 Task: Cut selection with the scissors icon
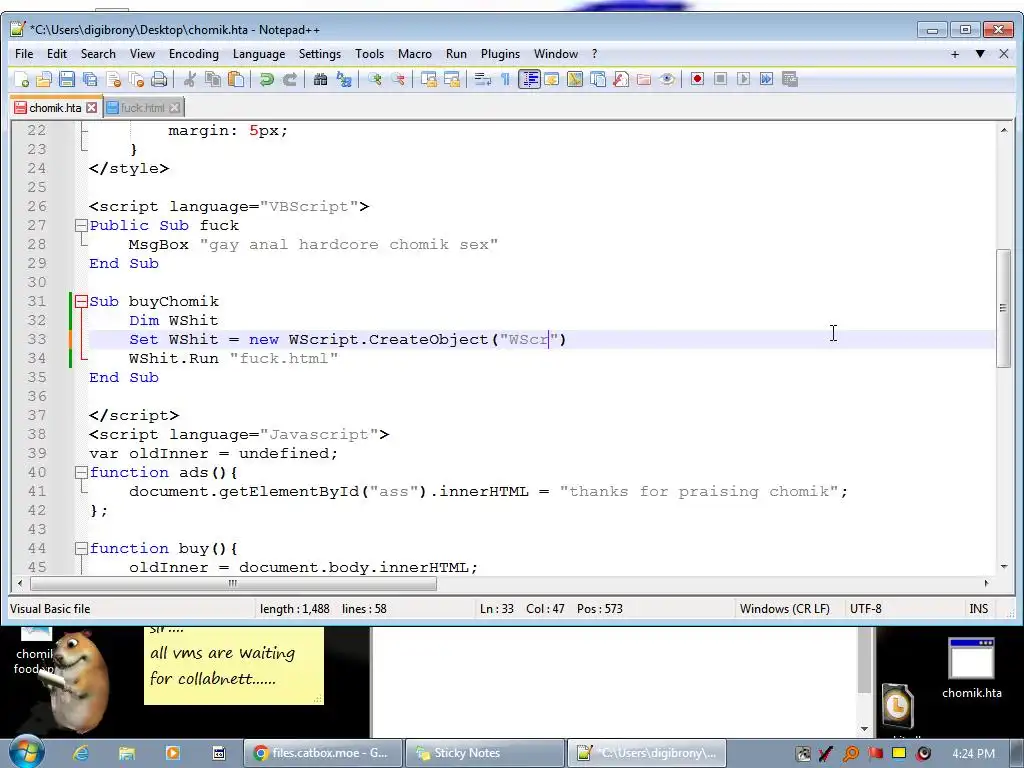tap(189, 80)
